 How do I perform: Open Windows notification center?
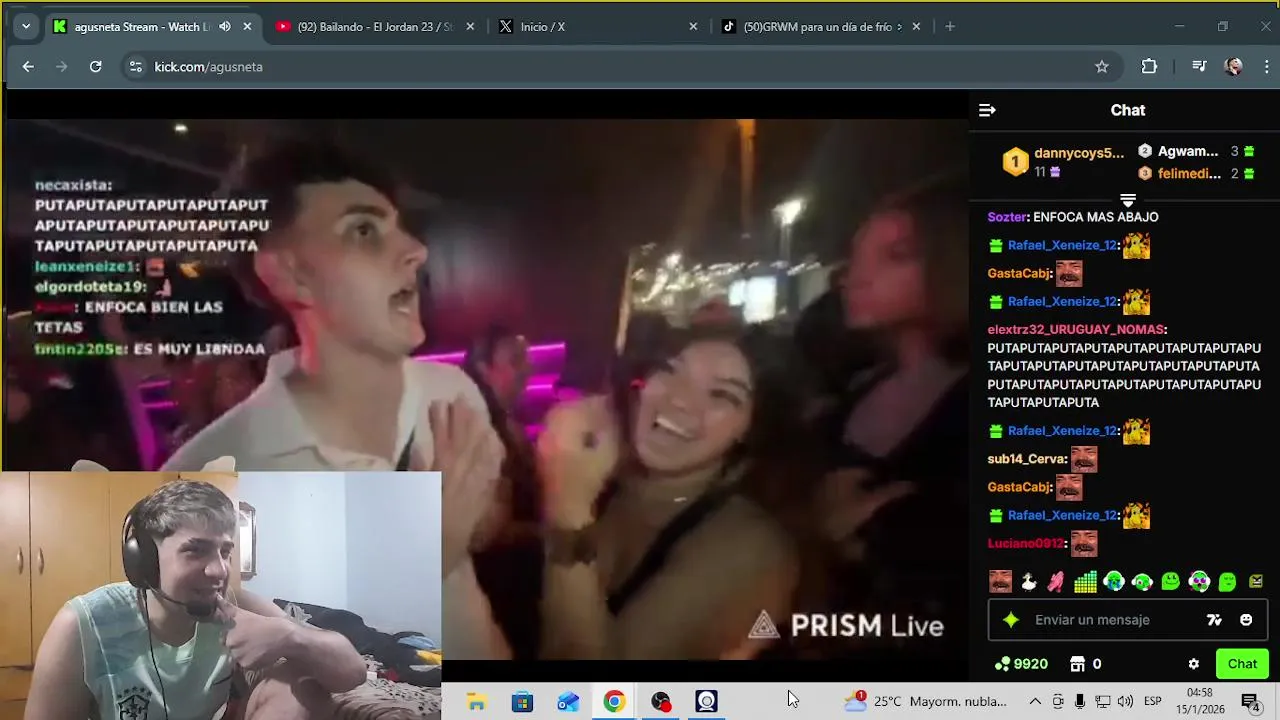[x=1250, y=702]
